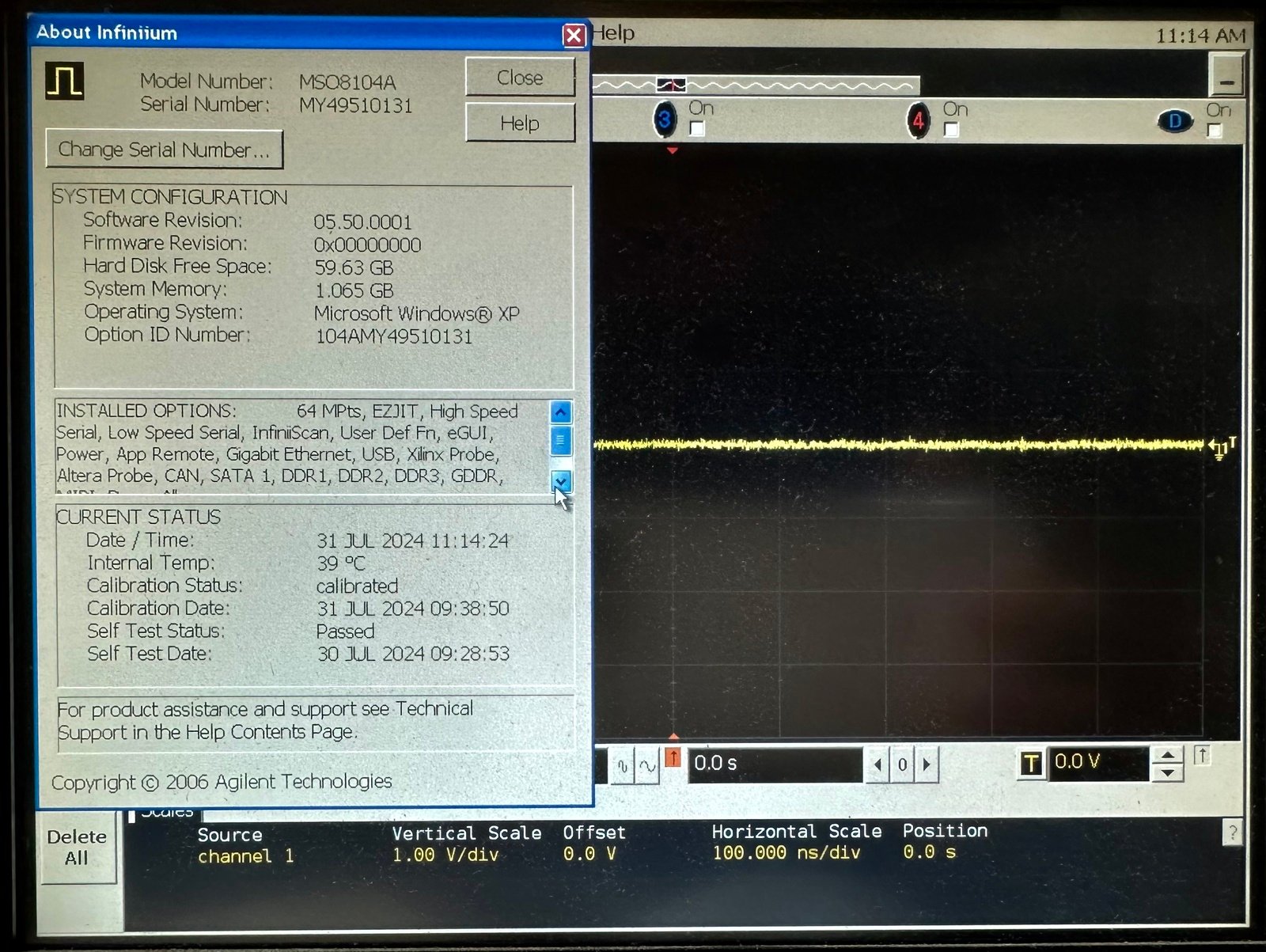Click the channel 1 ground marker
The width and height of the screenshot is (1266, 952).
tap(1222, 448)
